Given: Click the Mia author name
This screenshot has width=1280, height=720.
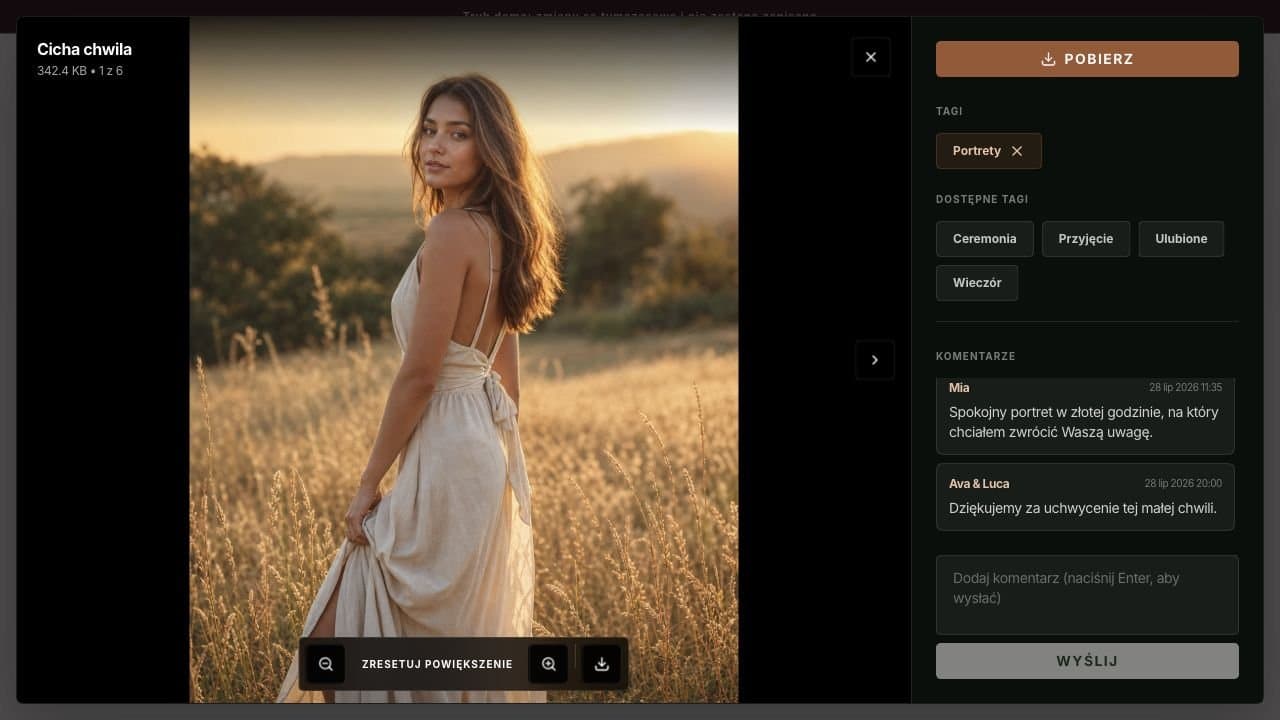Looking at the screenshot, I should [959, 387].
